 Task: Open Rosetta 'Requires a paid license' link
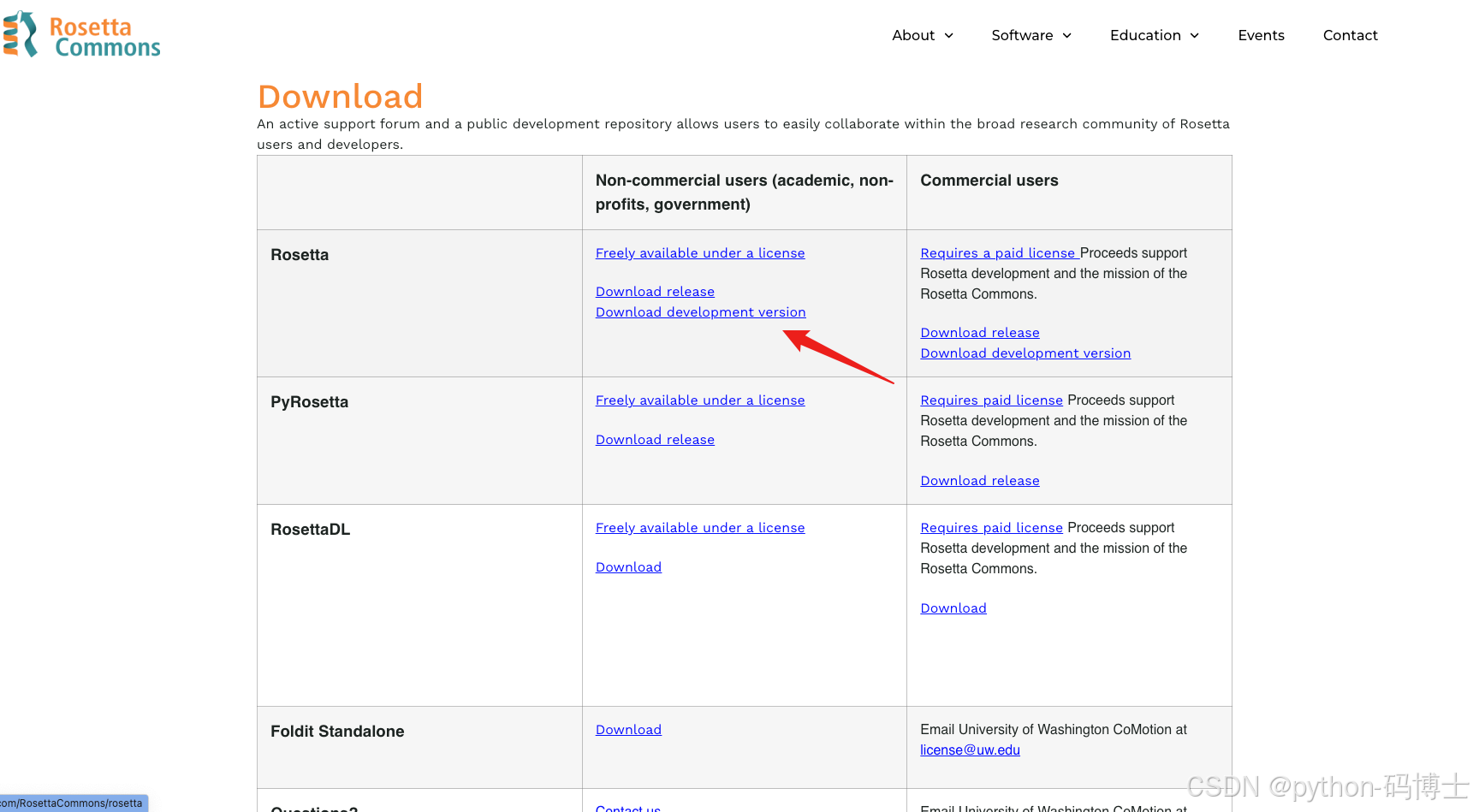(1000, 253)
